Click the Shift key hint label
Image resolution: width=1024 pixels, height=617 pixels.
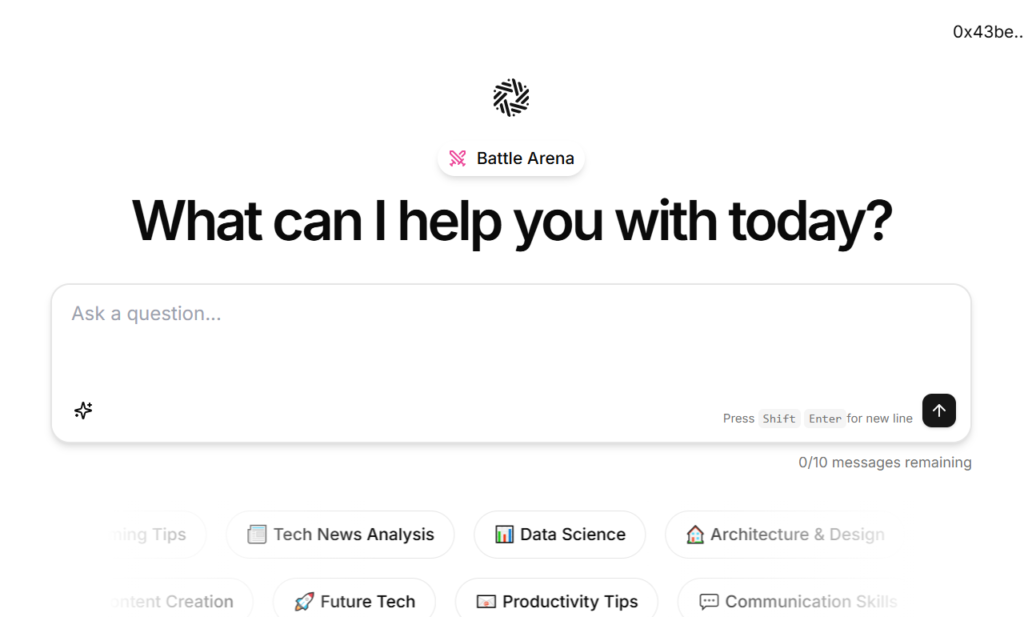click(779, 419)
